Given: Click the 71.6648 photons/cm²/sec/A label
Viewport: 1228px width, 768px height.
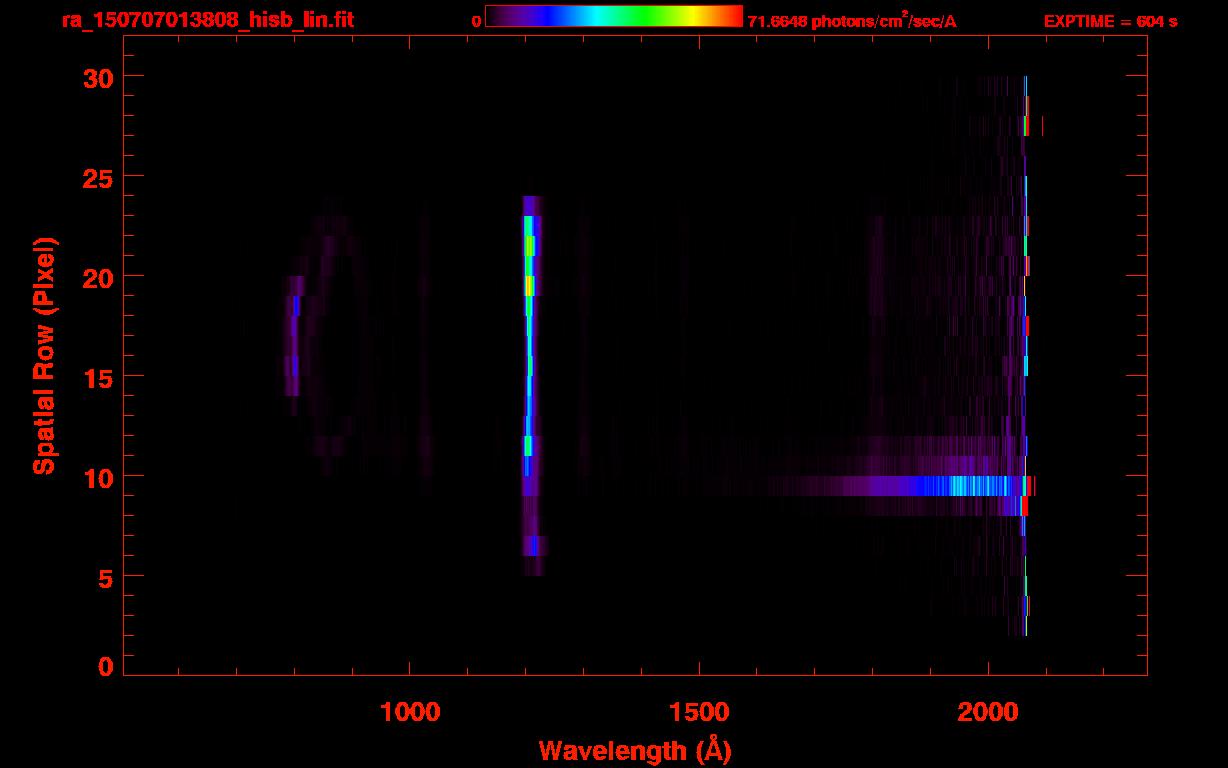Looking at the screenshot, I should pyautogui.click(x=852, y=21).
